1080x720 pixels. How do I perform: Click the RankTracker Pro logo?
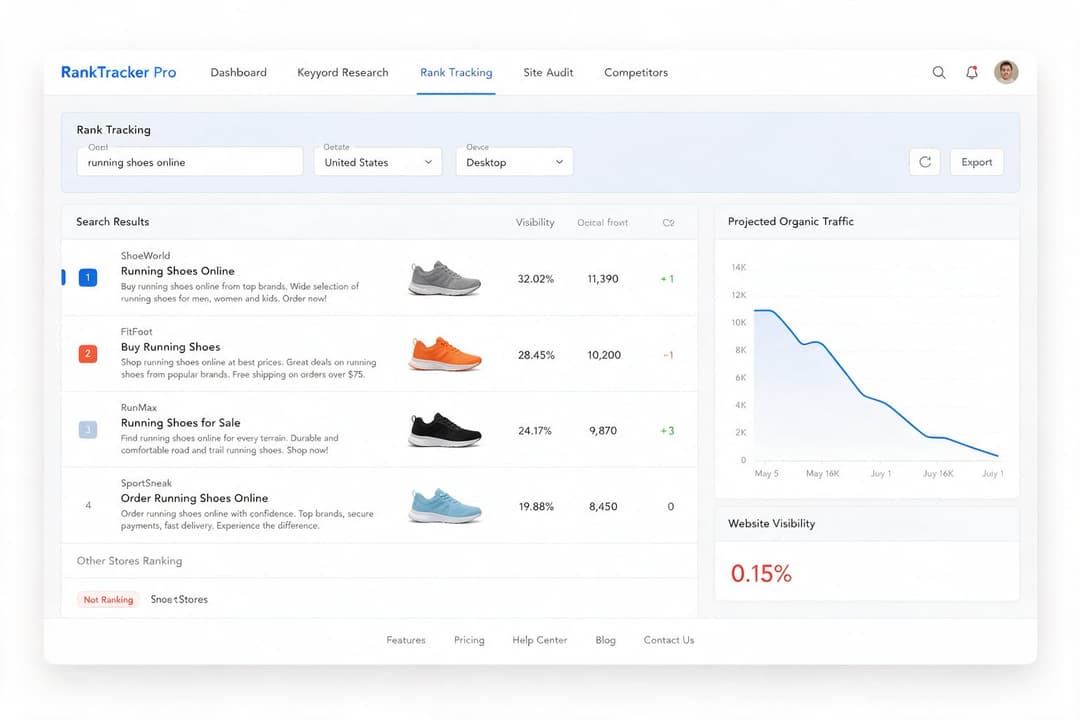click(118, 72)
